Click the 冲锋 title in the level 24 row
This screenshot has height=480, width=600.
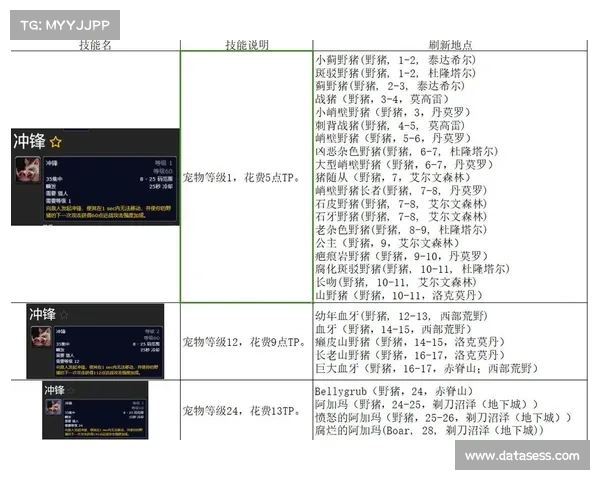(54, 390)
